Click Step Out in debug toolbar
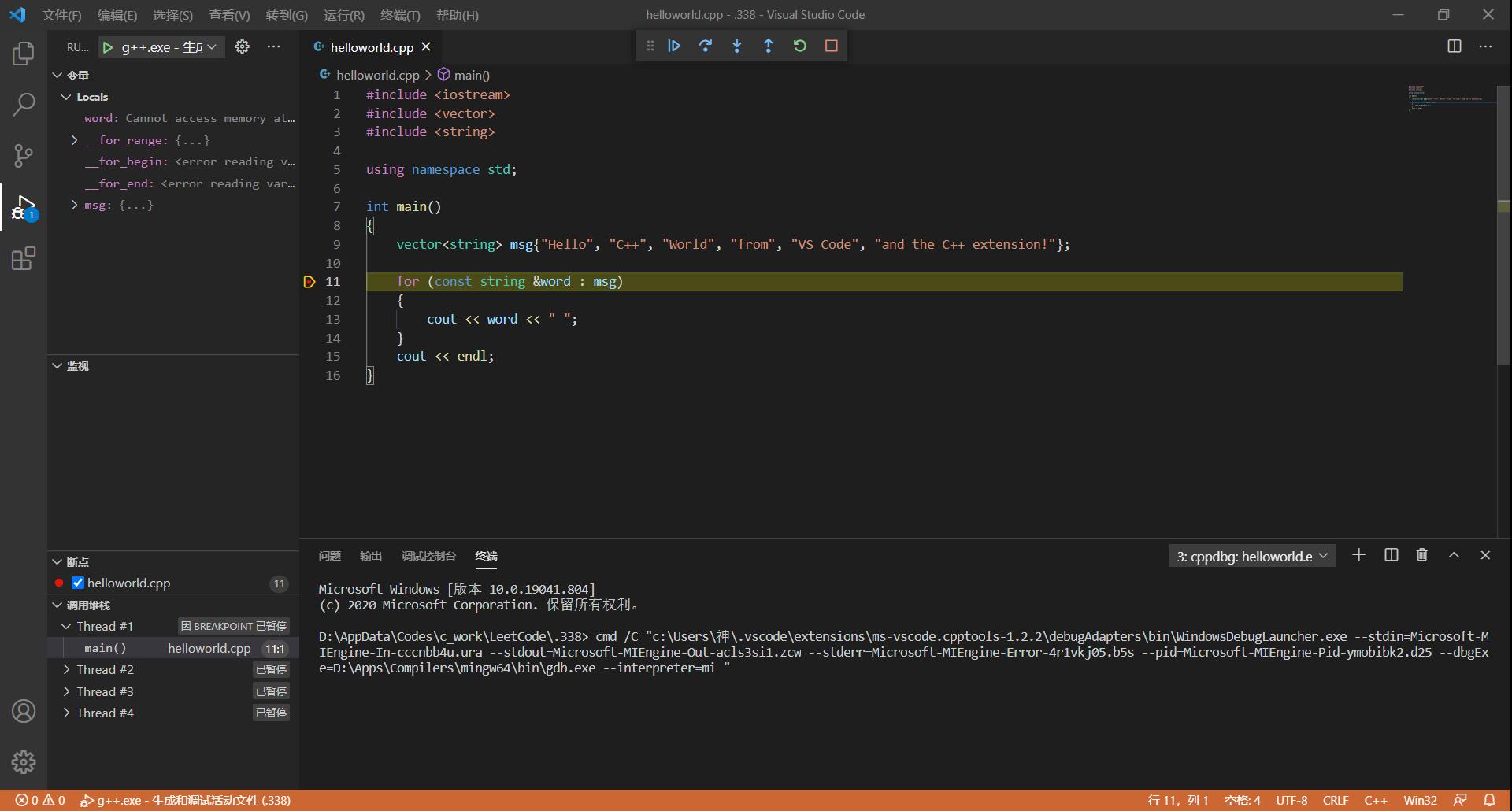 (769, 46)
